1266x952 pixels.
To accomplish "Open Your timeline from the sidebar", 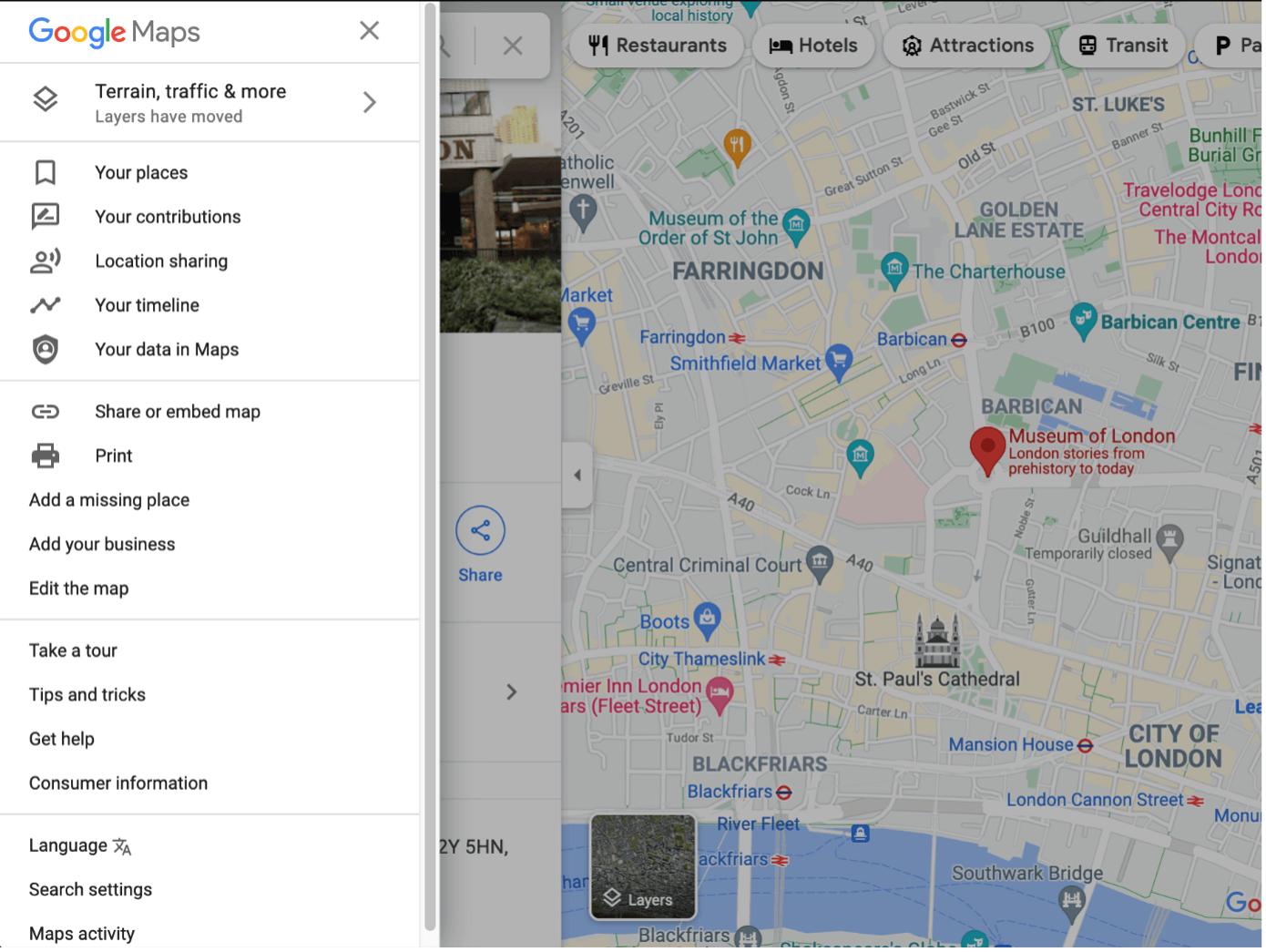I will tap(147, 305).
